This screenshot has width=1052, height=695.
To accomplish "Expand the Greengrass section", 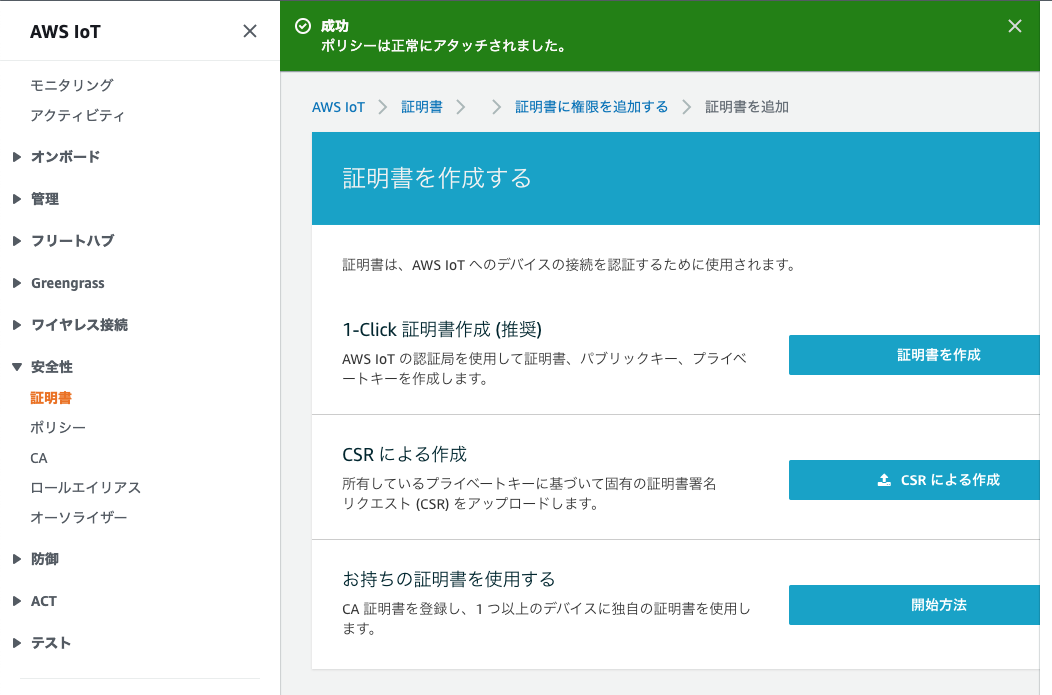I will (17, 283).
